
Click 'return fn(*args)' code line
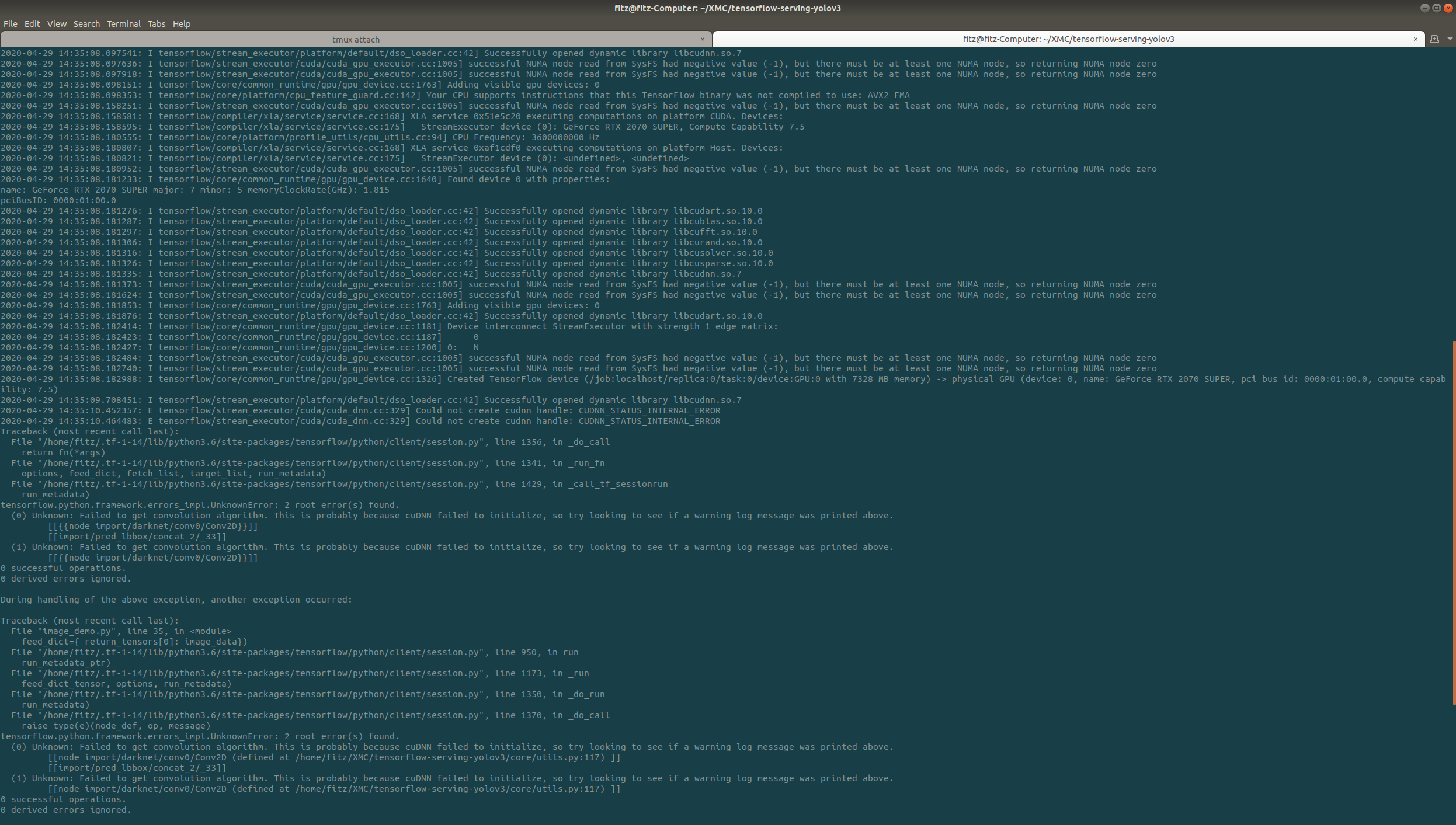click(64, 452)
